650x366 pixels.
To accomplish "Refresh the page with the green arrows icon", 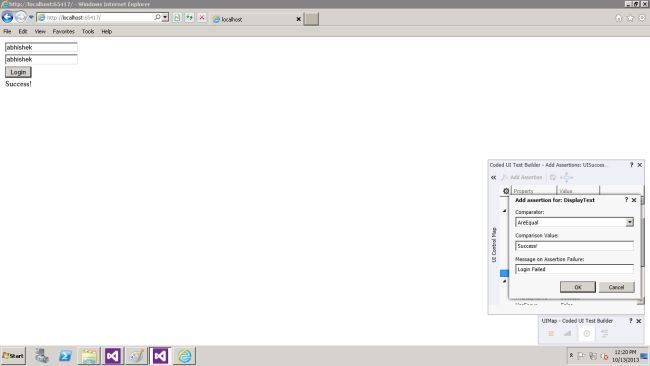I will (x=189, y=17).
